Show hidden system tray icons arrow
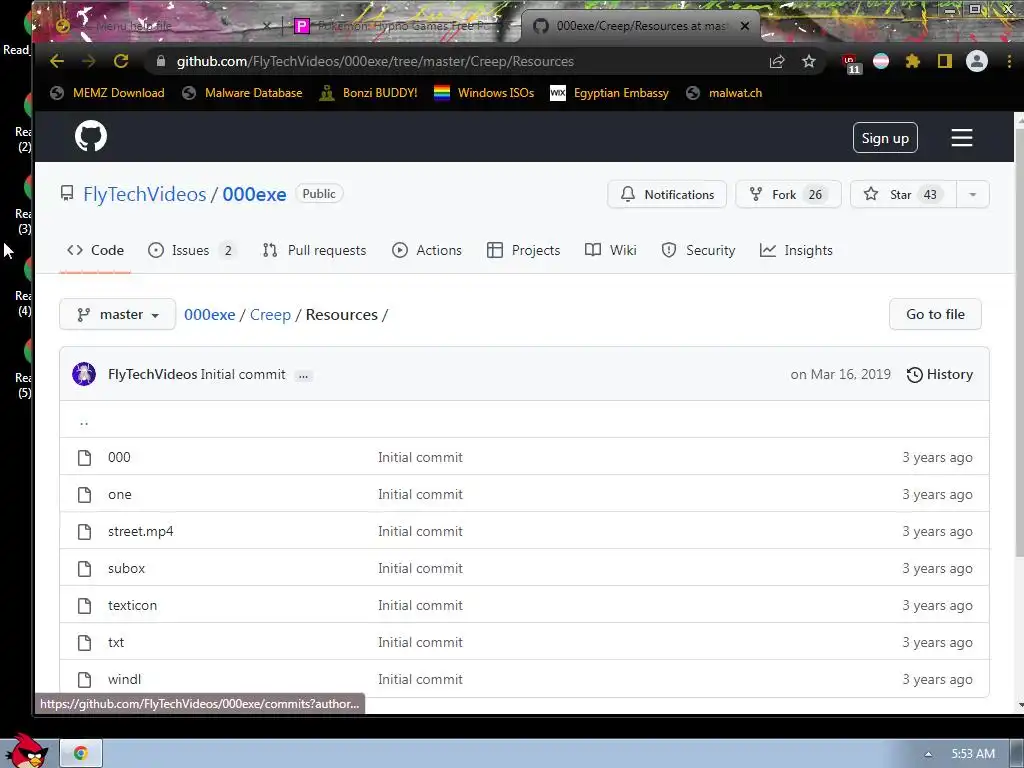1024x768 pixels. [x=928, y=754]
